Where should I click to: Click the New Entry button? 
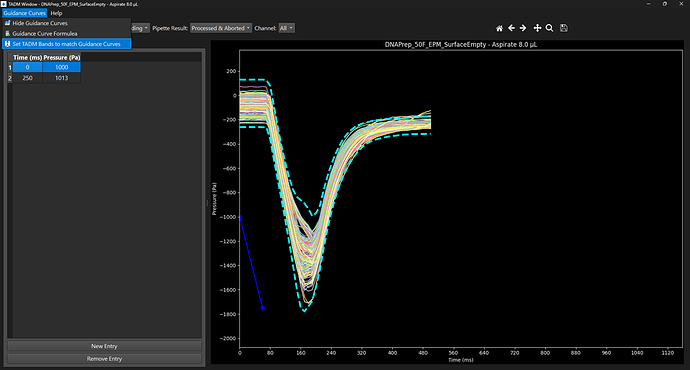tap(104, 346)
